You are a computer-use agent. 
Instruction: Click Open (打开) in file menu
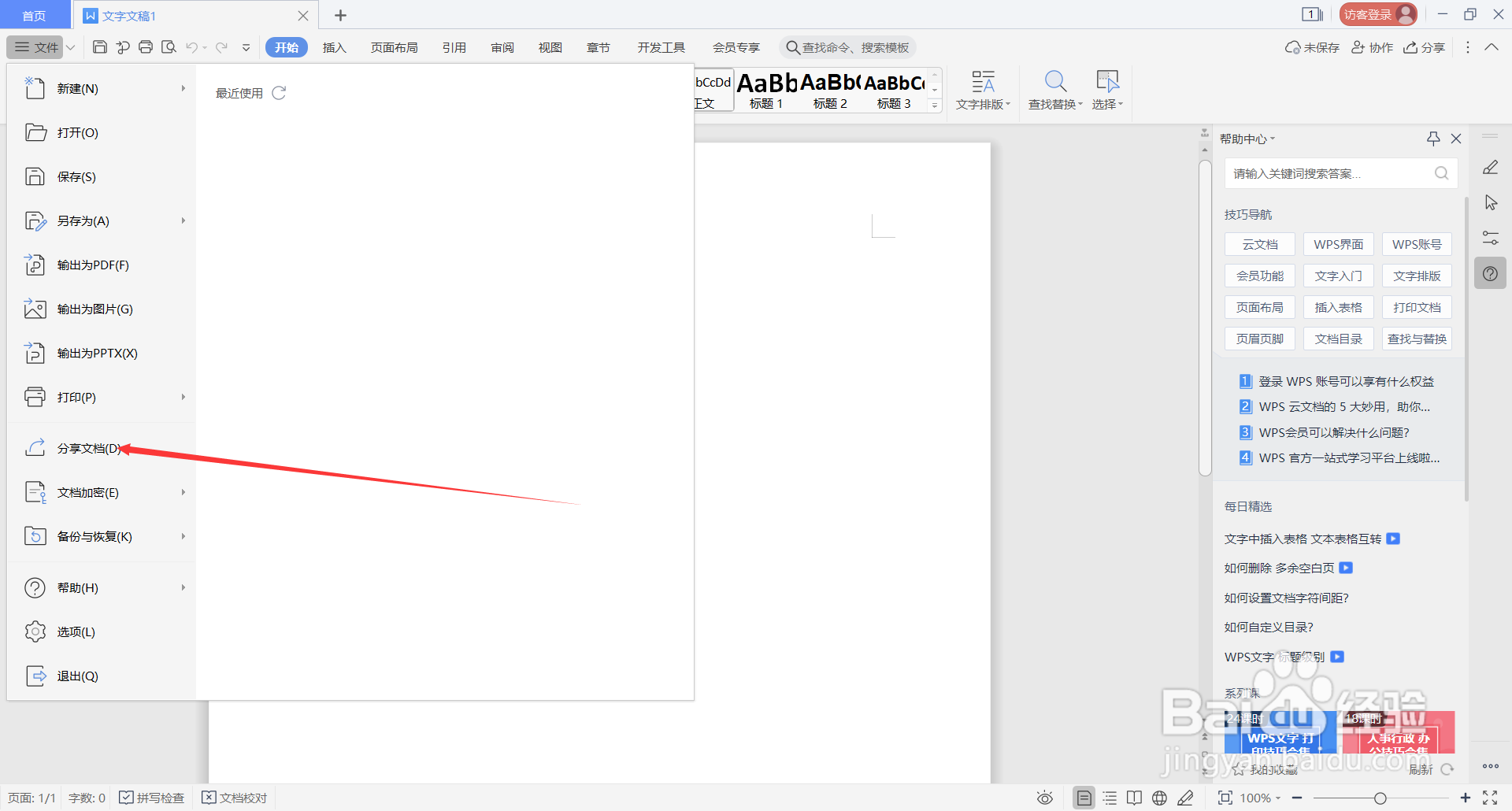101,132
